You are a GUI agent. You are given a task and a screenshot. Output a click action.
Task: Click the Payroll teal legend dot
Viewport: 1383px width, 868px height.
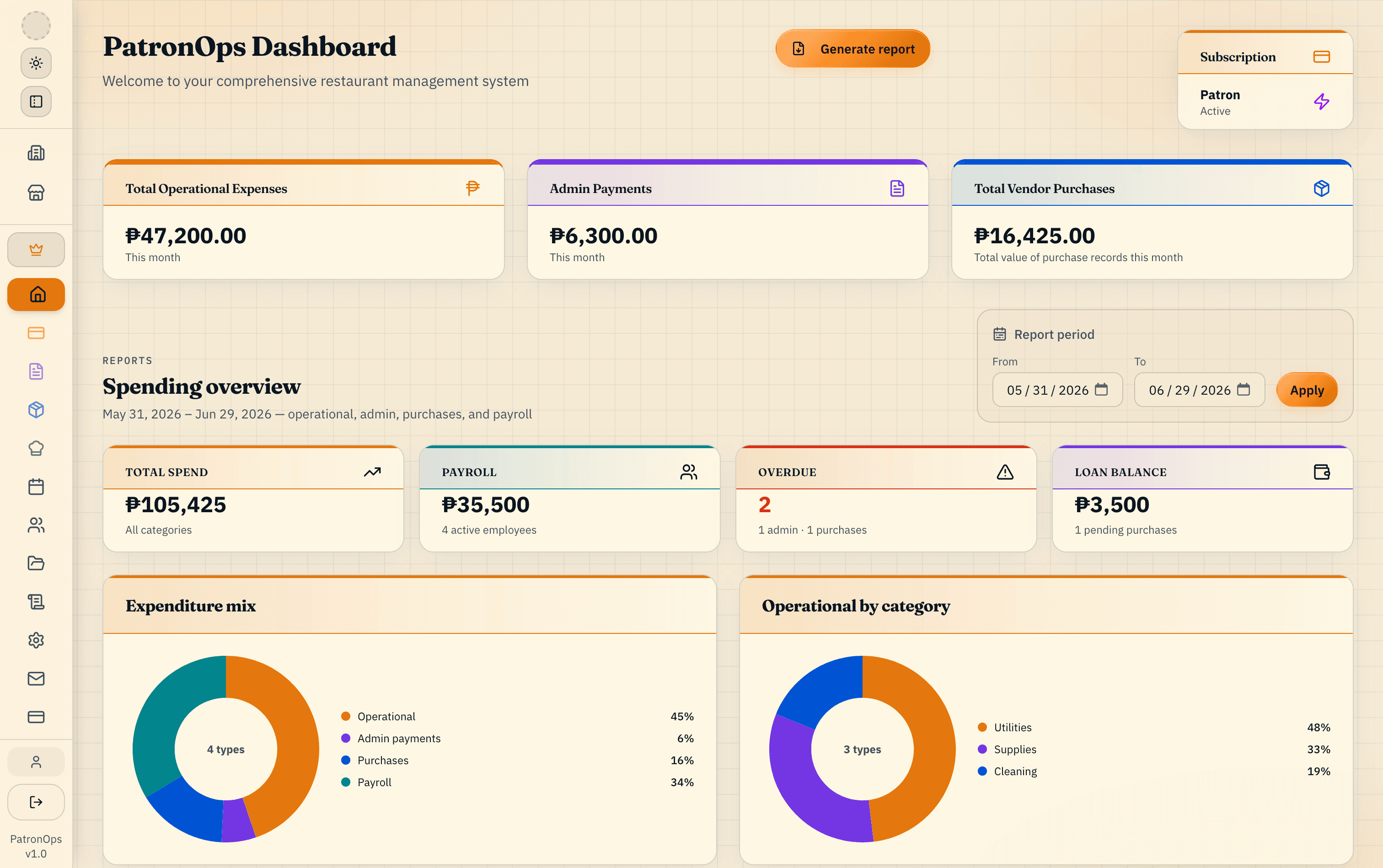[346, 782]
